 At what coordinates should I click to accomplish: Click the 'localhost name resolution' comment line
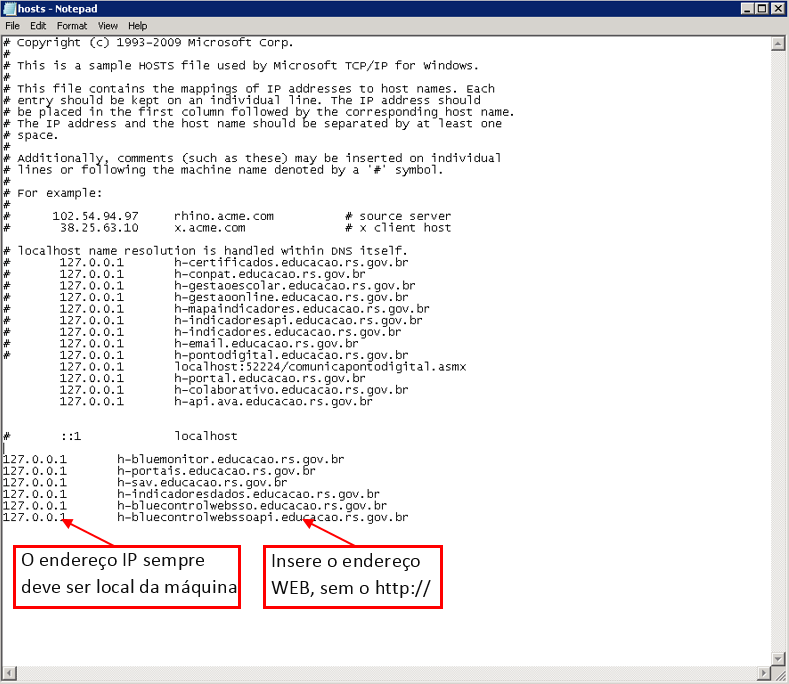tap(205, 251)
